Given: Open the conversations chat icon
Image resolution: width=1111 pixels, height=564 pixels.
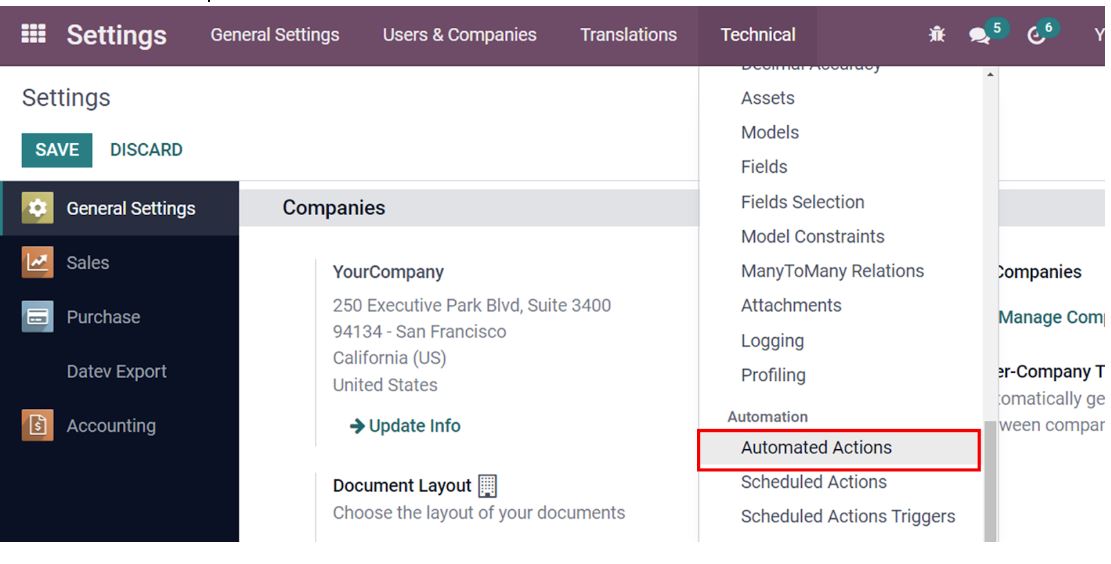Looking at the screenshot, I should pos(979,35).
